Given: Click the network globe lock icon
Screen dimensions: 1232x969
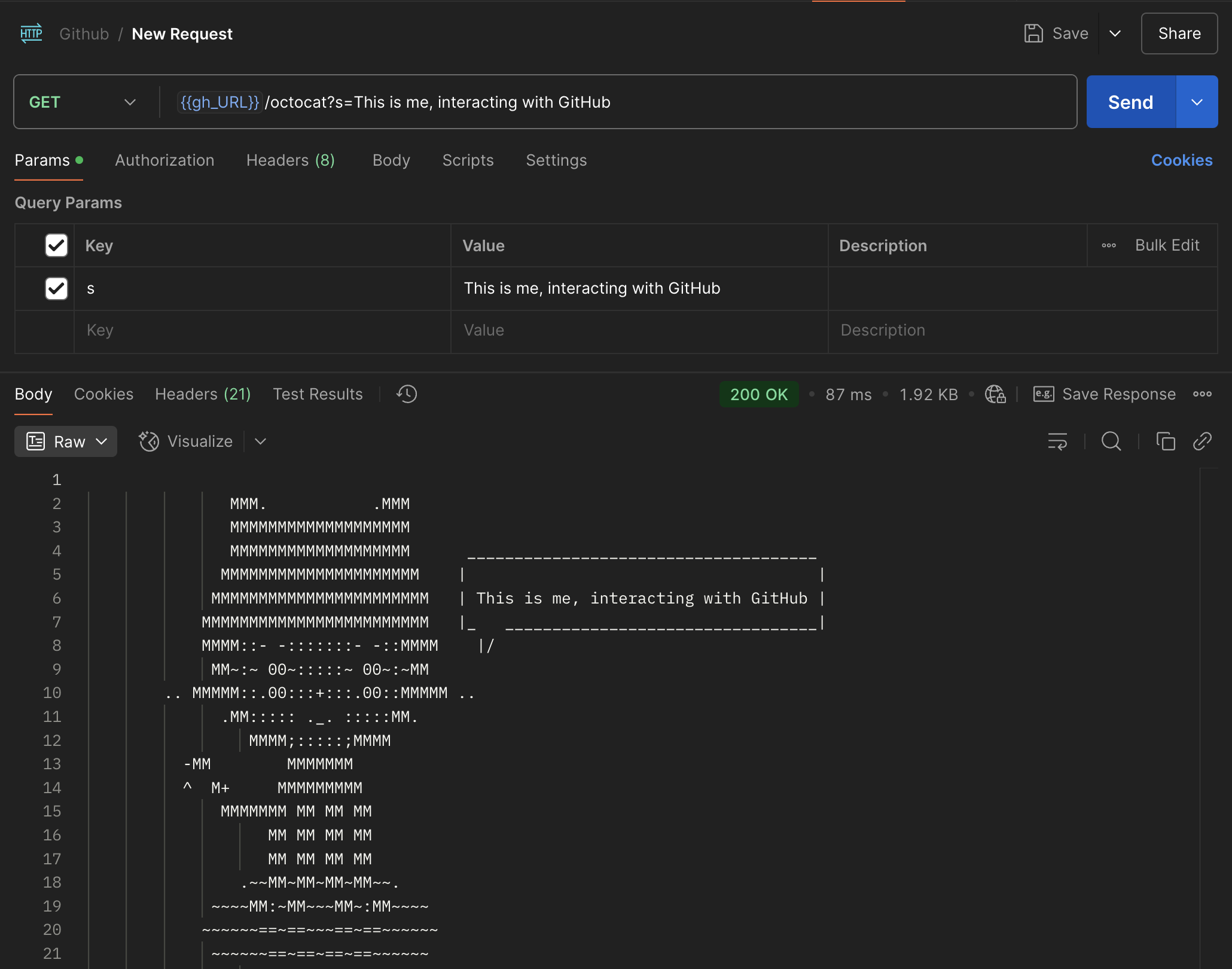Looking at the screenshot, I should (995, 394).
